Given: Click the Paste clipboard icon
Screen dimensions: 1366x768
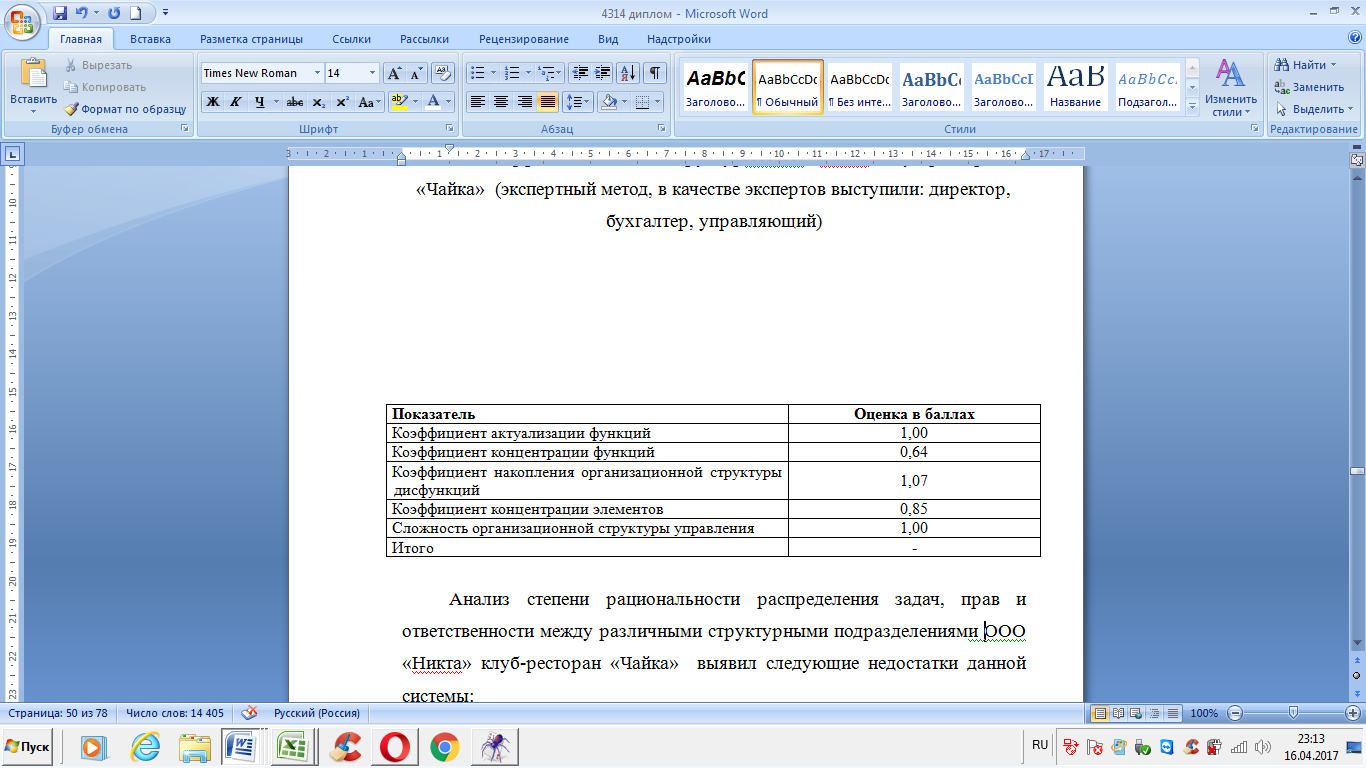Looking at the screenshot, I should point(33,74).
